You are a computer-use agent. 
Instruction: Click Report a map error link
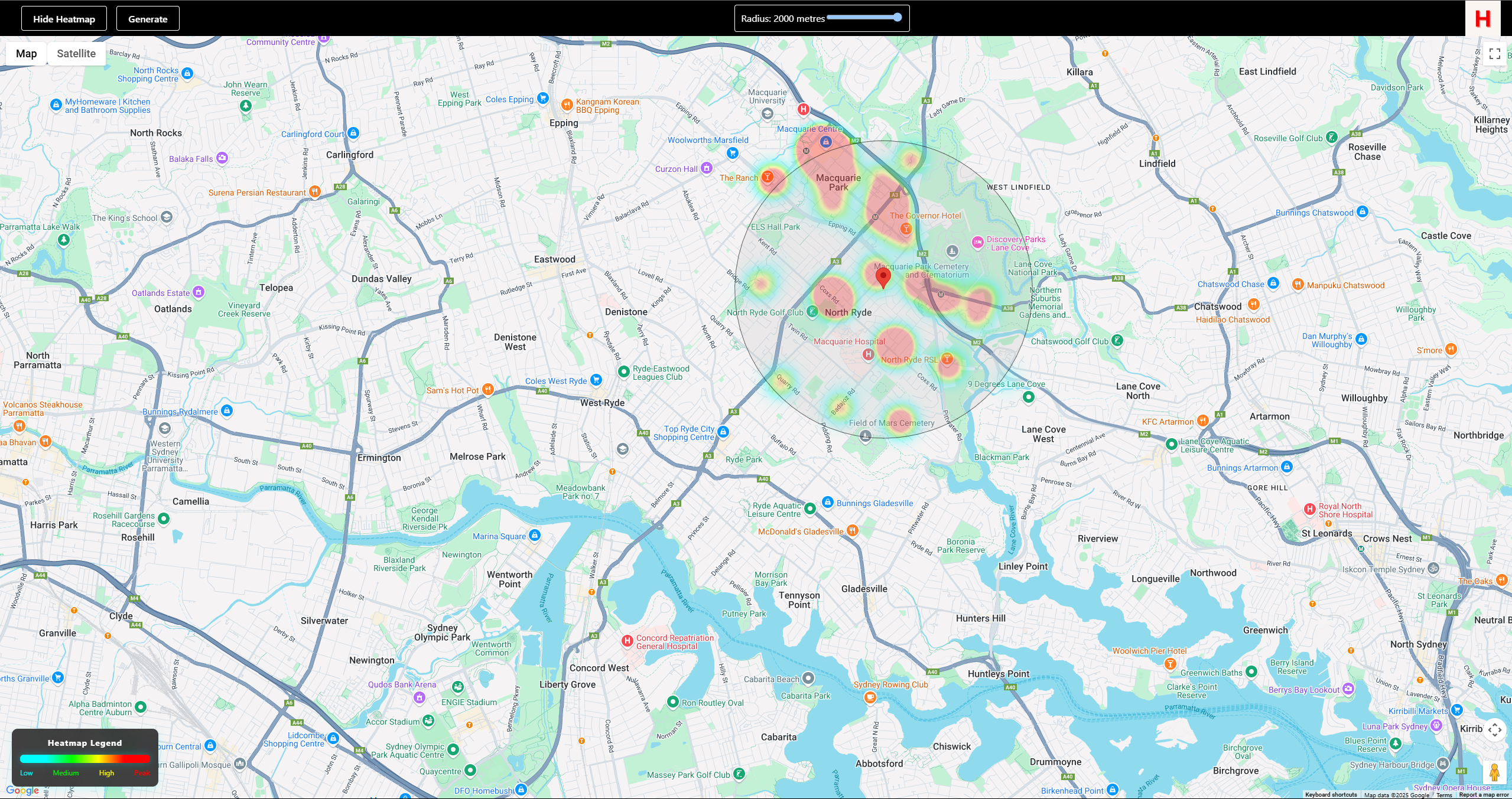[x=1483, y=795]
